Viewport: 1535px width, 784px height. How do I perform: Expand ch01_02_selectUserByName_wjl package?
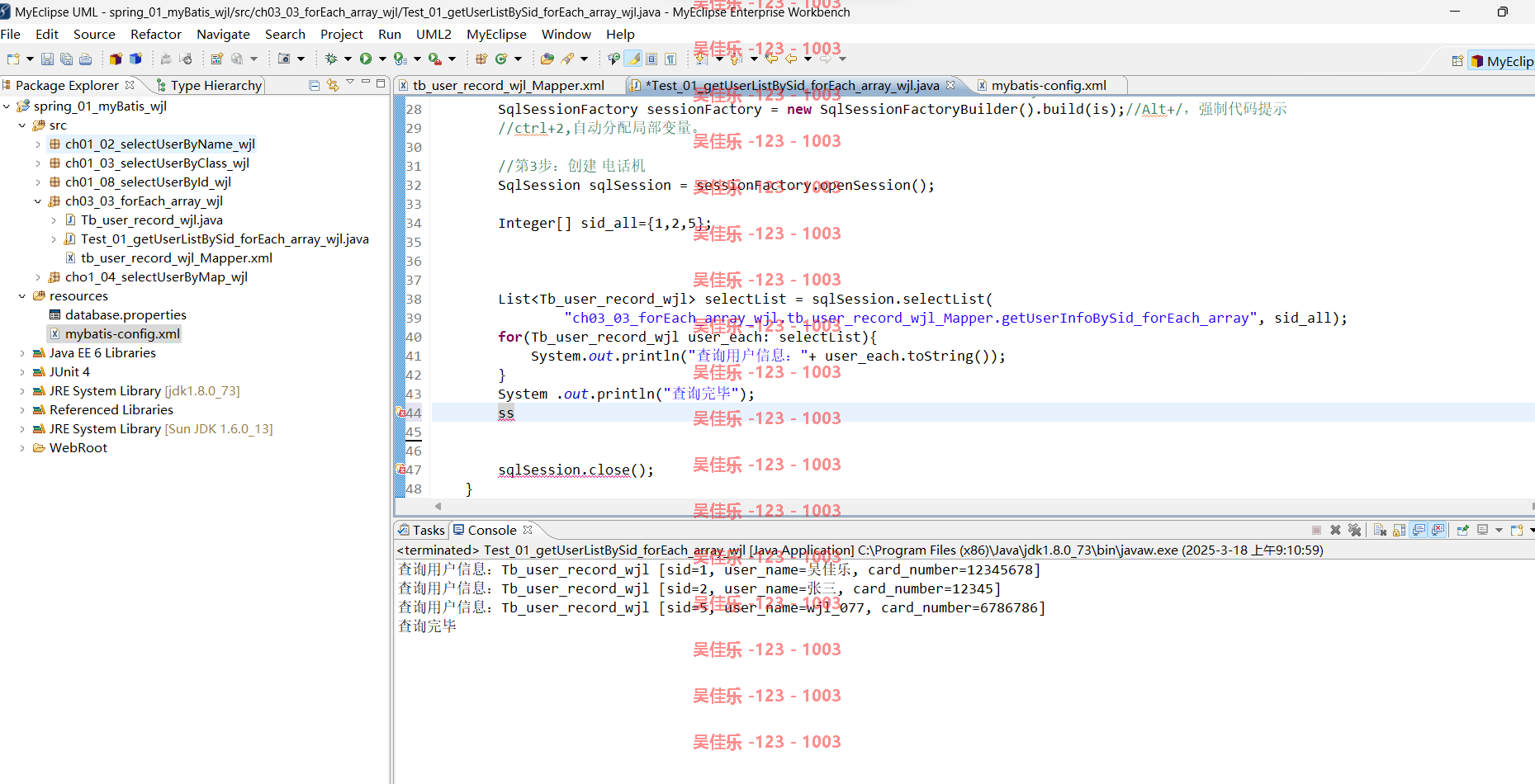tap(38, 144)
